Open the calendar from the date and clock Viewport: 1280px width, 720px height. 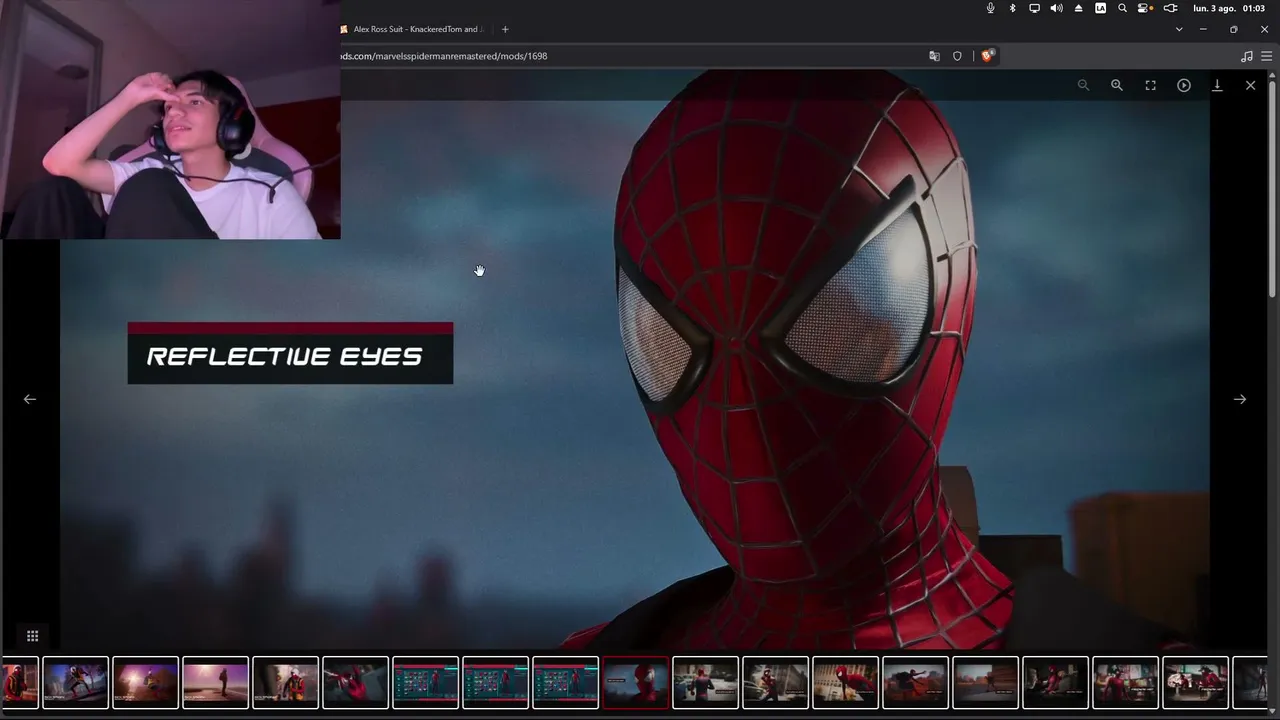point(1229,8)
